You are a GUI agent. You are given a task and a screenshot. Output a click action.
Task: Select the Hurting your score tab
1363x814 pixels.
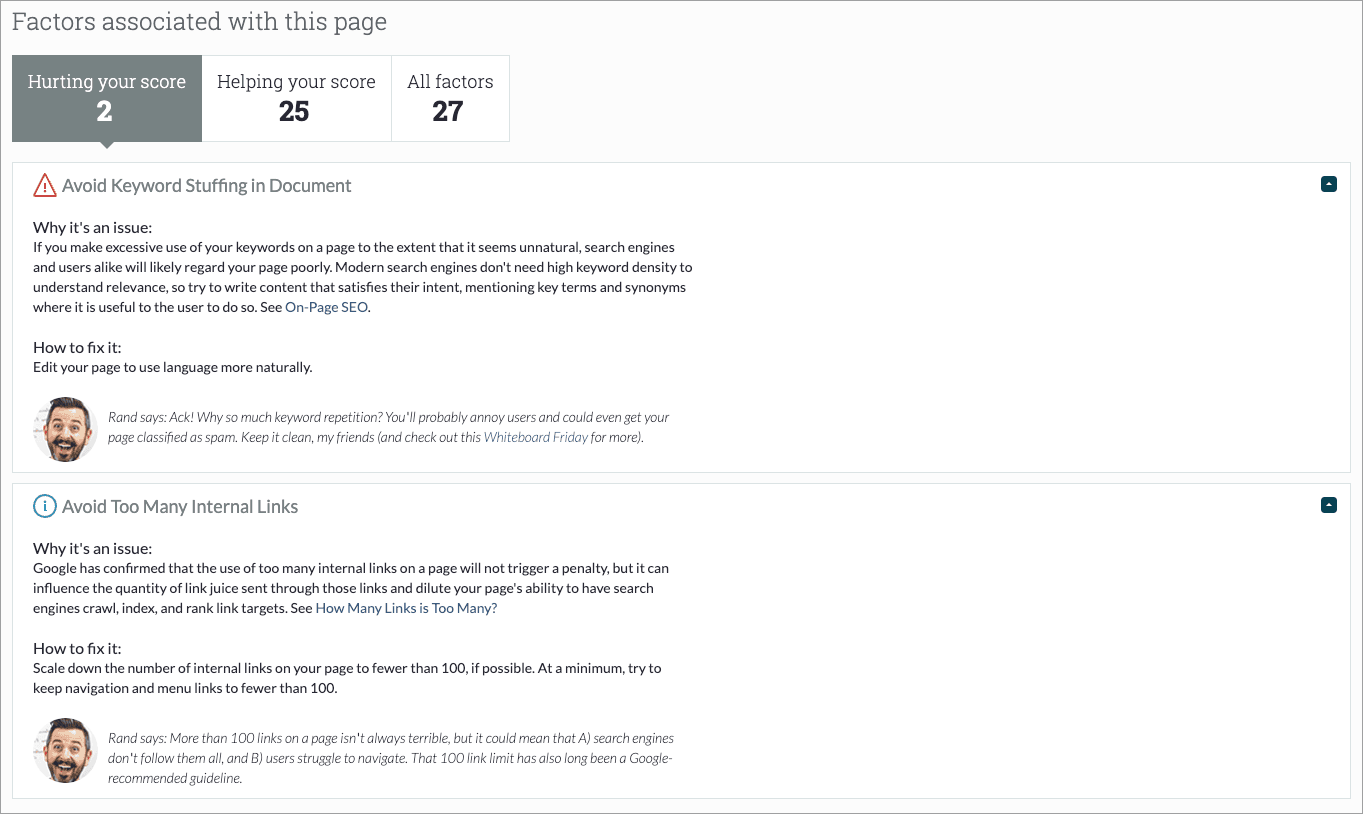[107, 98]
